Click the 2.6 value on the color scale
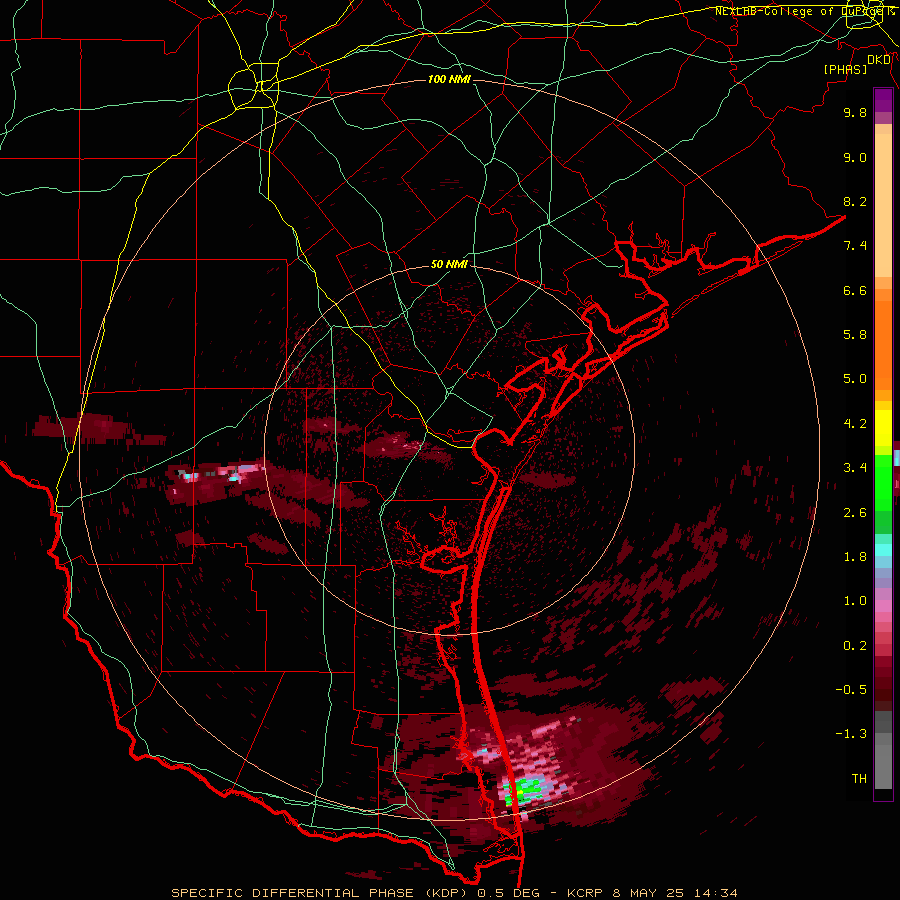The image size is (900, 900). 855,513
